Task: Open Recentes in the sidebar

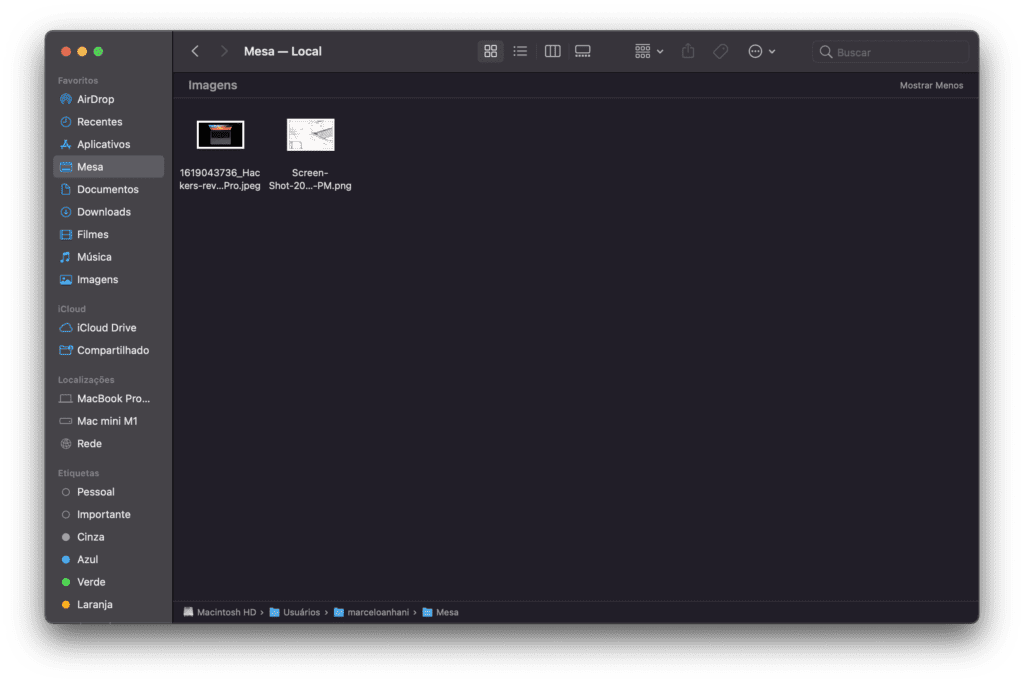Action: pyautogui.click(x=99, y=122)
